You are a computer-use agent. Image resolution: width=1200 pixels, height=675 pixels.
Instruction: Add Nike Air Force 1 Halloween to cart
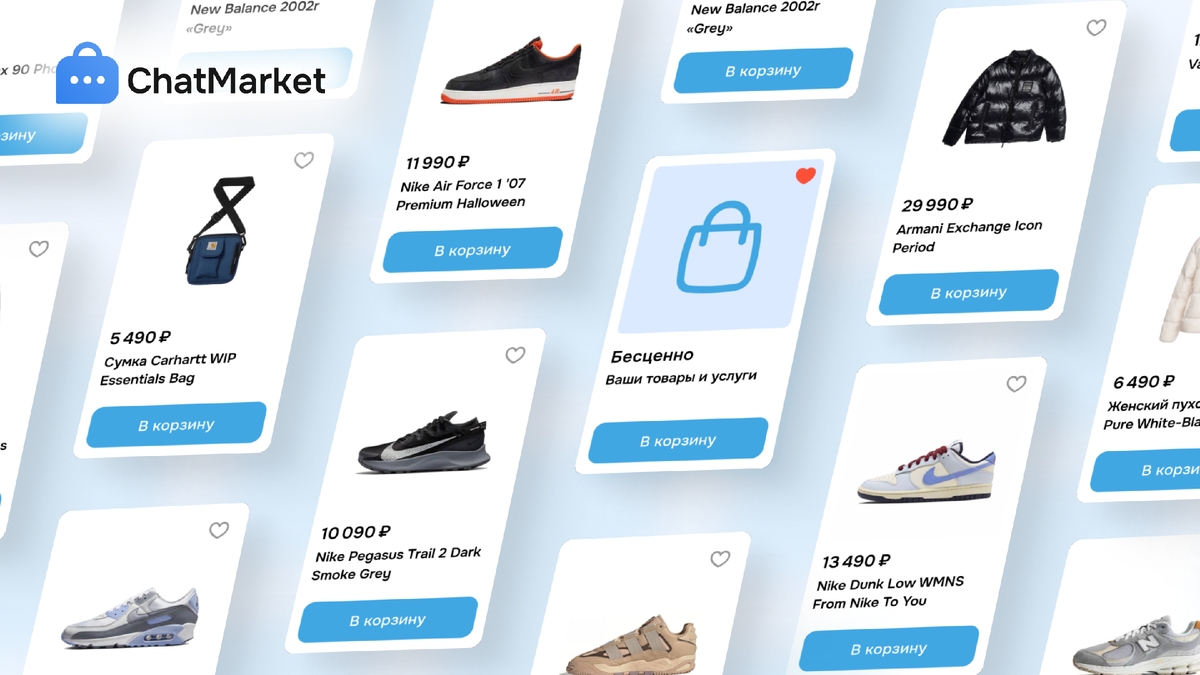(x=473, y=250)
